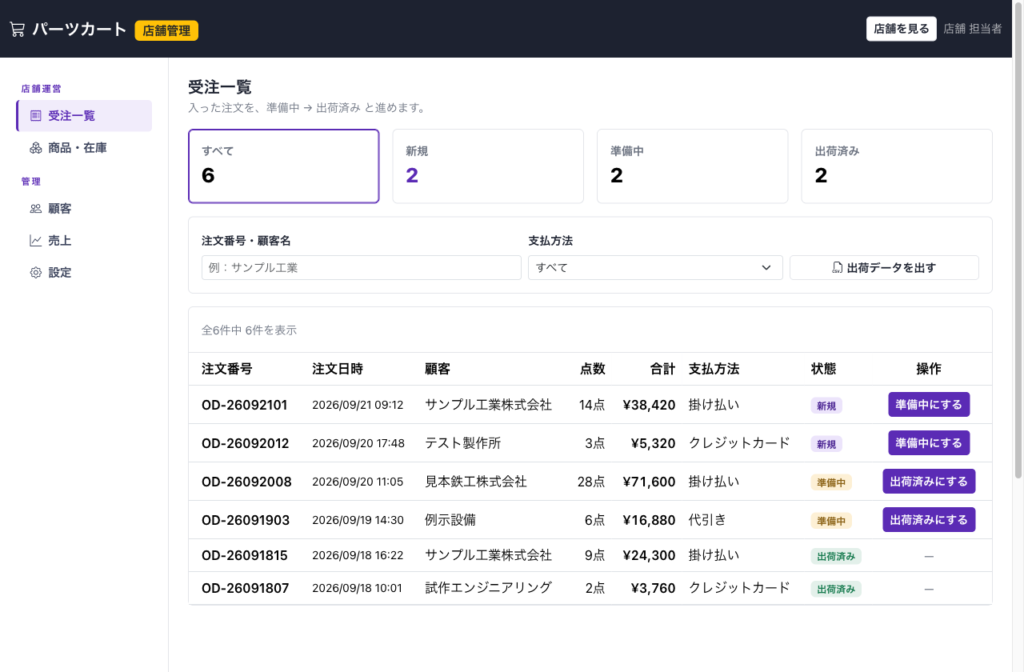Click the 設定 gear icon

pyautogui.click(x=35, y=272)
